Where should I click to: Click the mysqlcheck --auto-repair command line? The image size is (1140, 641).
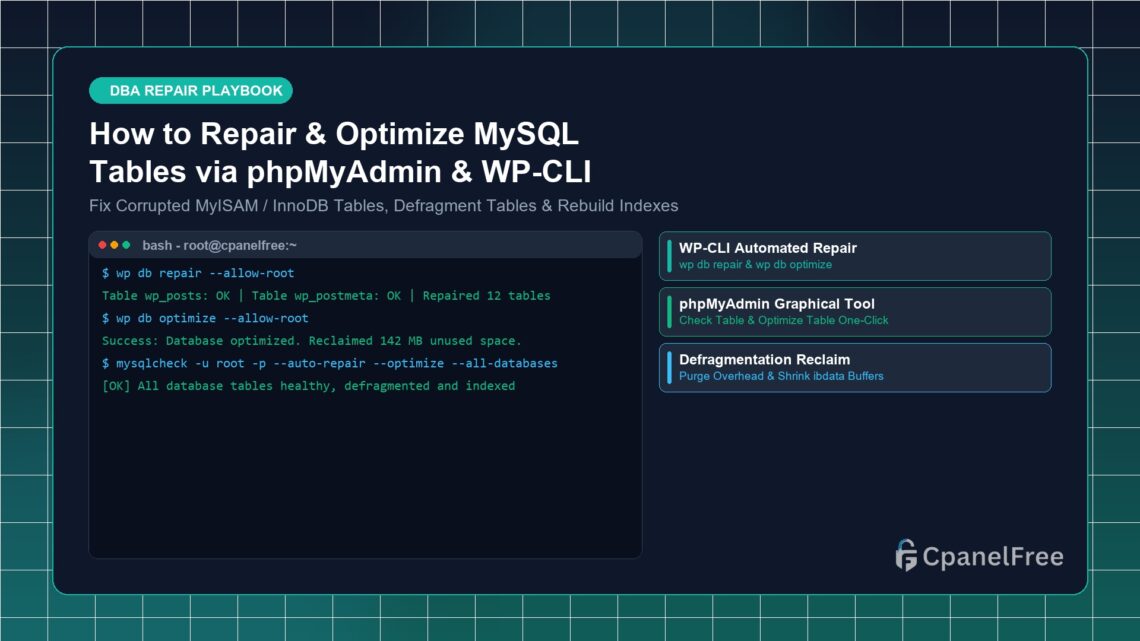pos(329,363)
